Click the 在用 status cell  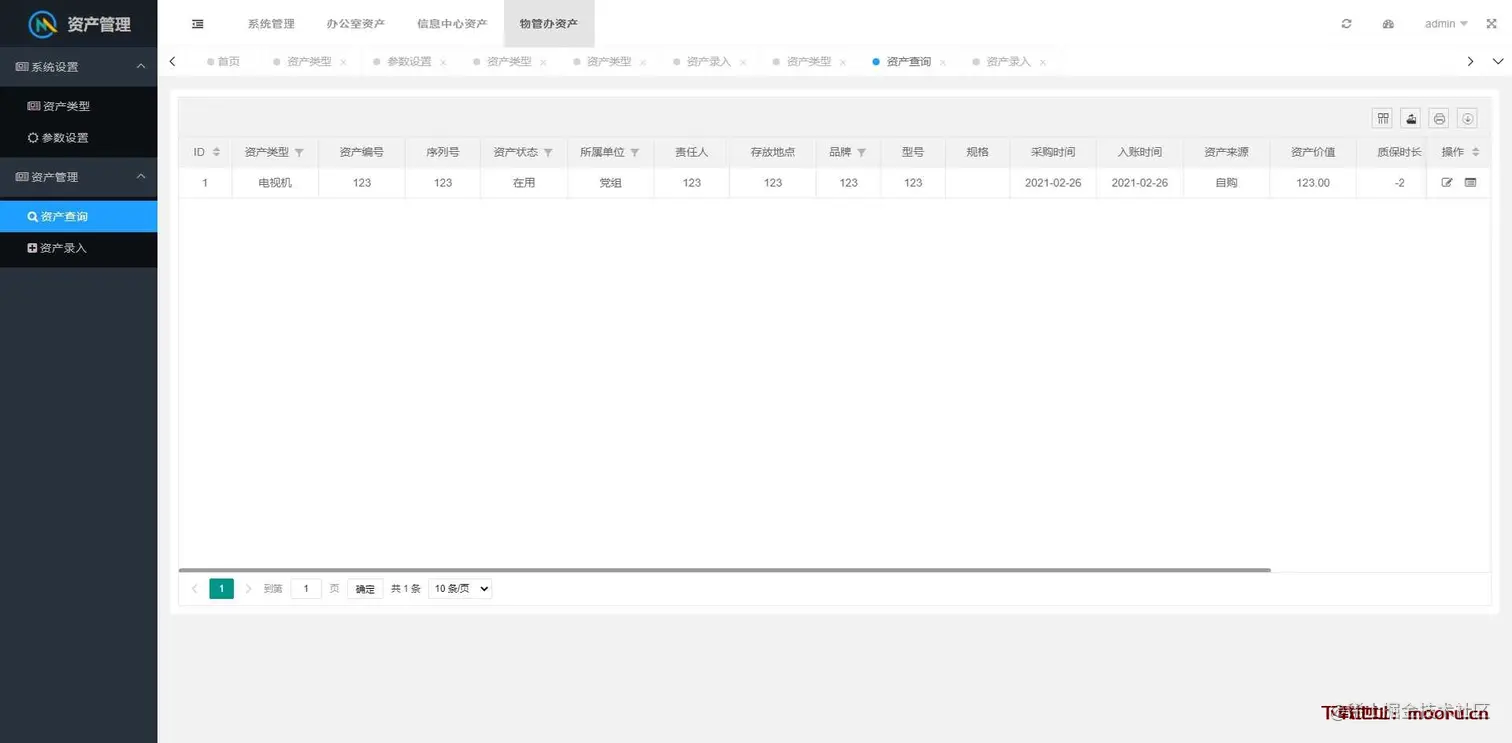[x=524, y=183]
